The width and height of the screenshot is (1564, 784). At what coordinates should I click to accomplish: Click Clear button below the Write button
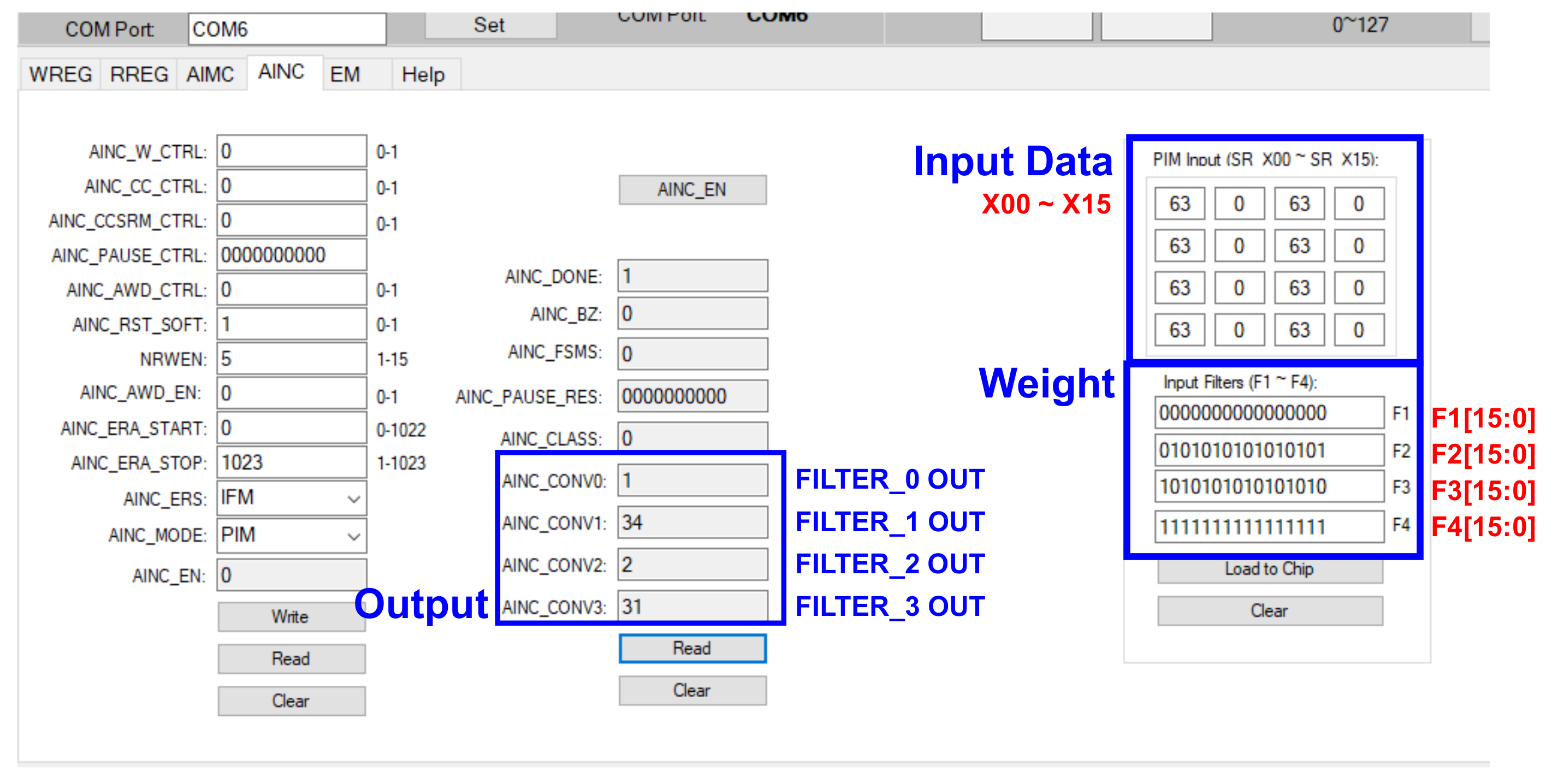291,701
